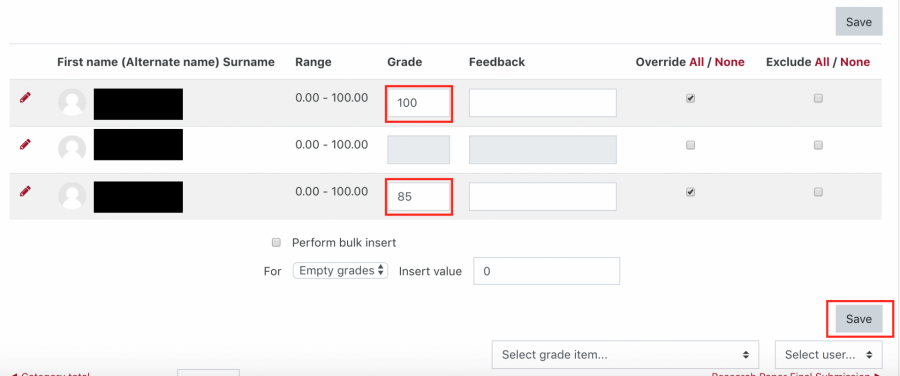Open the Select user dropdown
This screenshot has width=900, height=376.
tap(829, 355)
